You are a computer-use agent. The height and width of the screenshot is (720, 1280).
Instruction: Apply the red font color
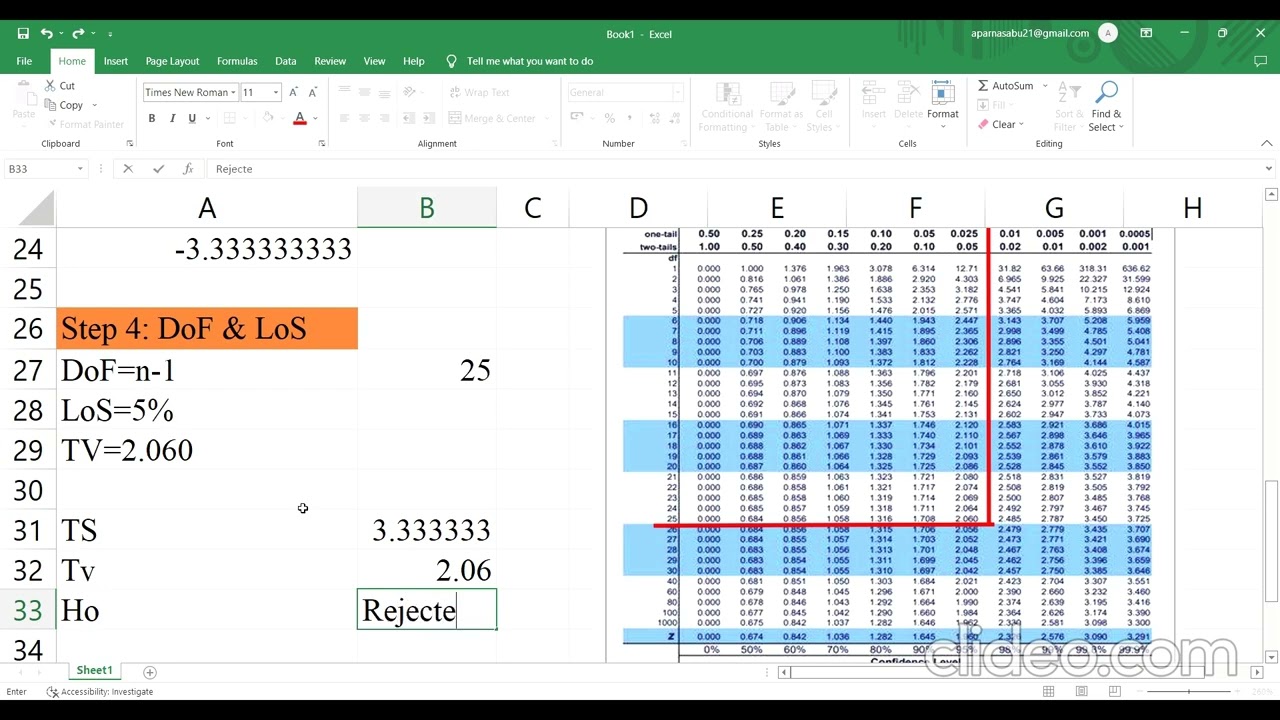point(299,118)
